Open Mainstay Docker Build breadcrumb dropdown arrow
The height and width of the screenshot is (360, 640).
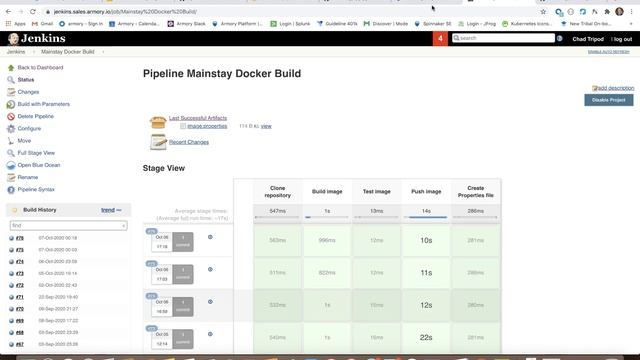tap(103, 52)
